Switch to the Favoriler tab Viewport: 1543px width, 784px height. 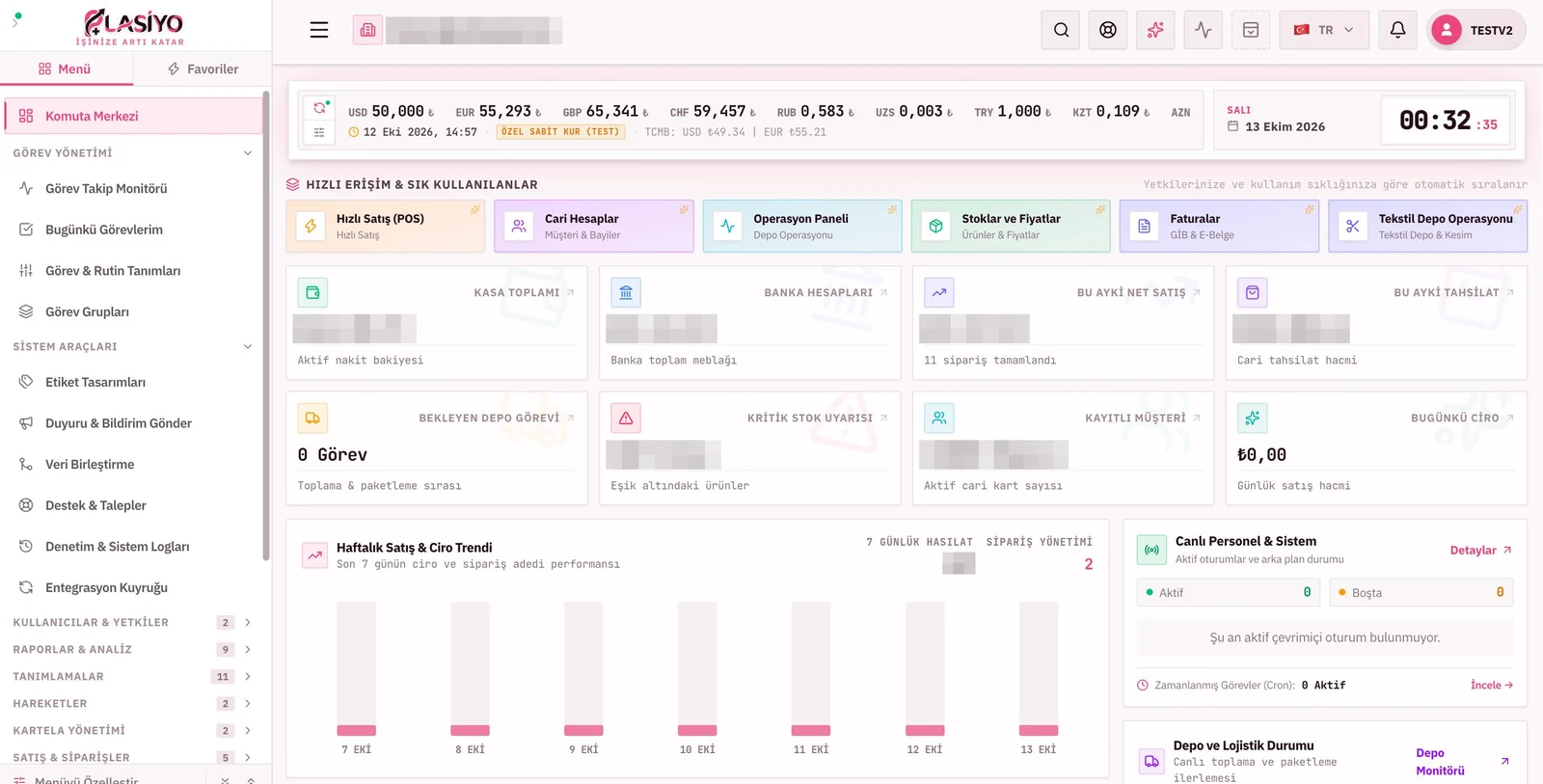(x=203, y=68)
